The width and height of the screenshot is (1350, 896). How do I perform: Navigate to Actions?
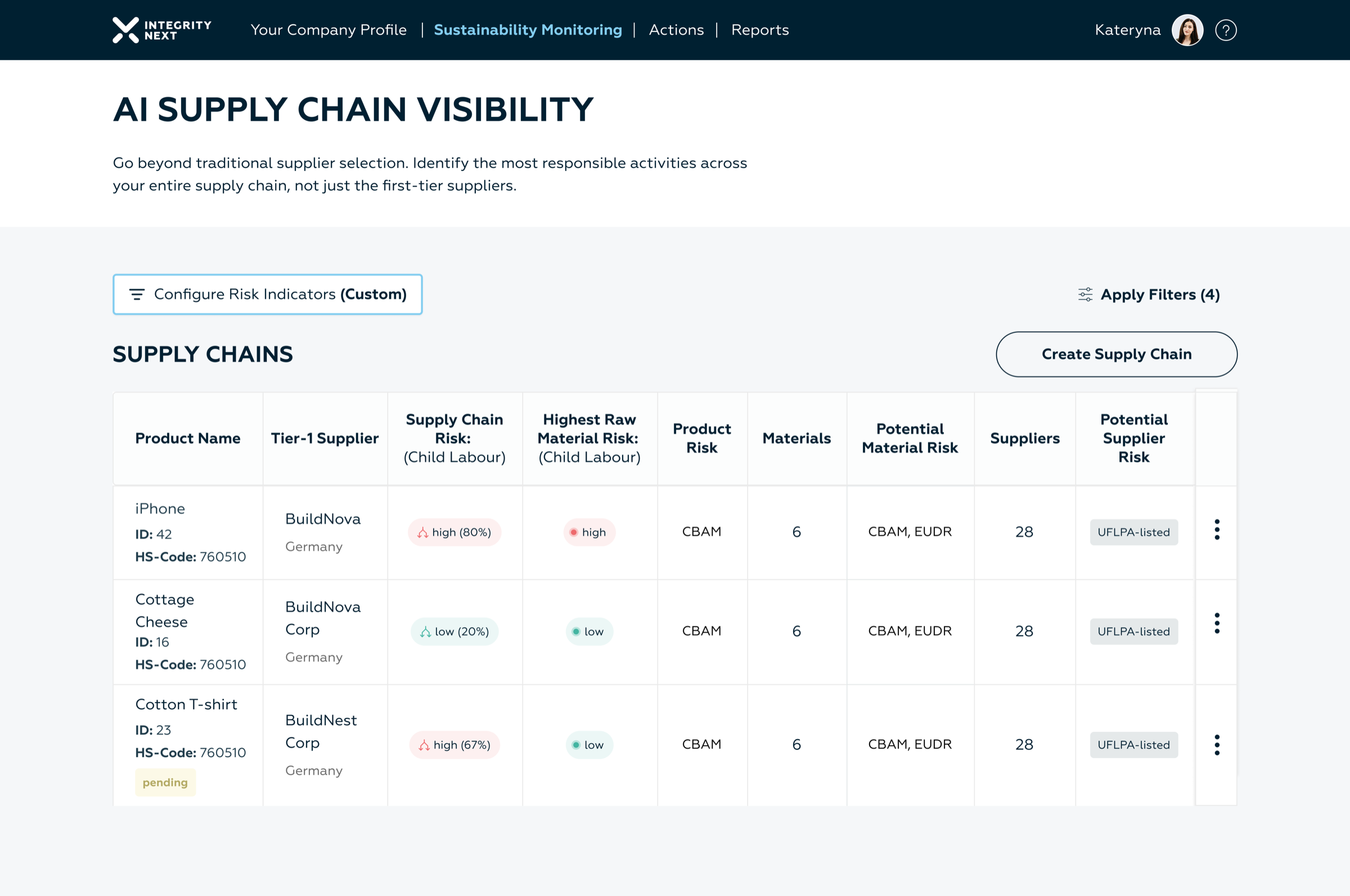point(677,30)
